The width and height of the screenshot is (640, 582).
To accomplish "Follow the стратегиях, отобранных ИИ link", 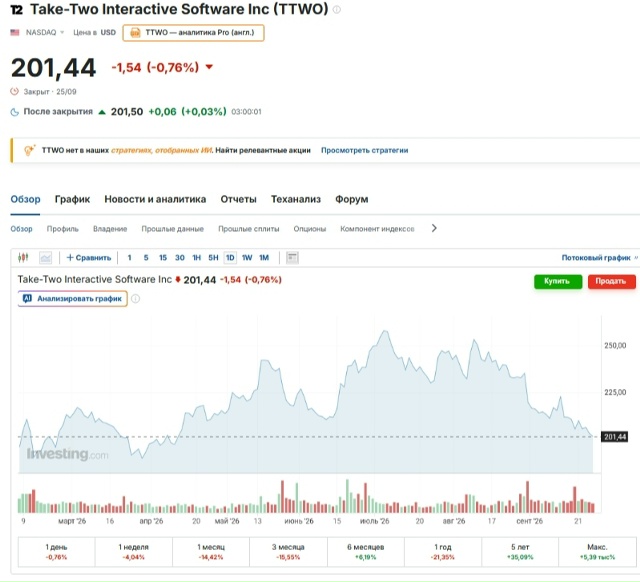I will tap(162, 150).
